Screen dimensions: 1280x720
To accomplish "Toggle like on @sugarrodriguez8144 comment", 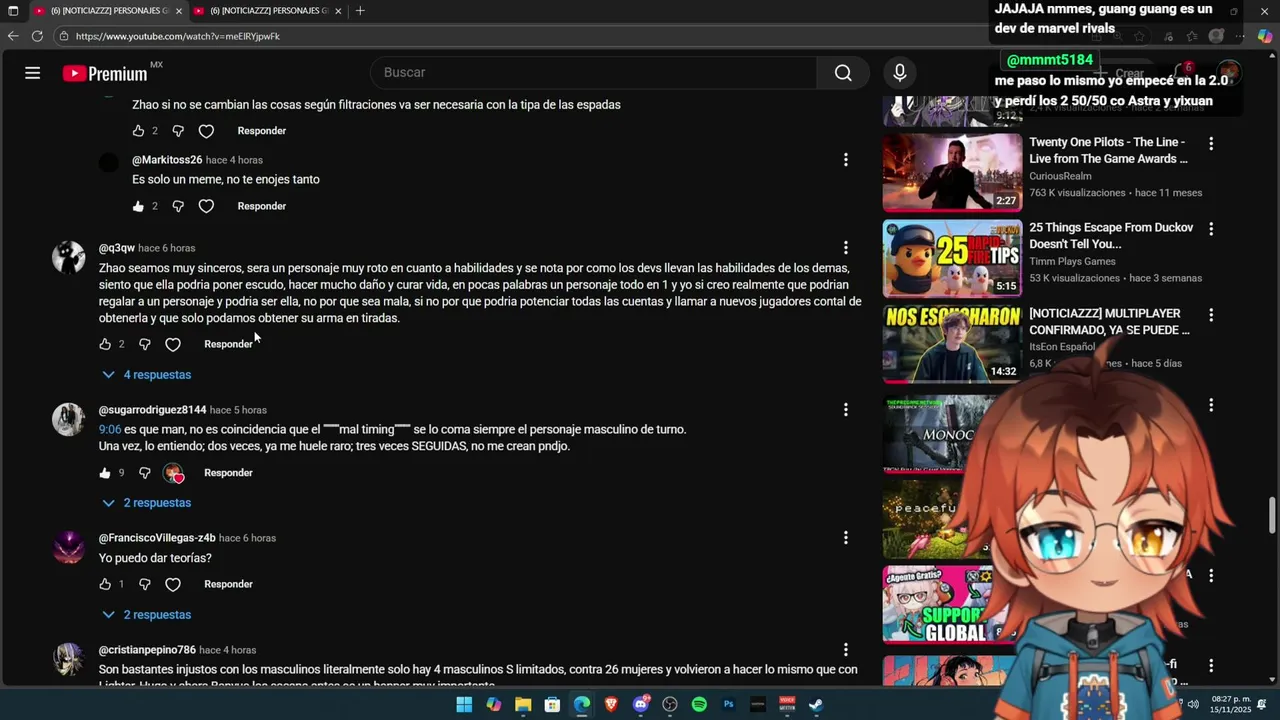I will (105, 473).
